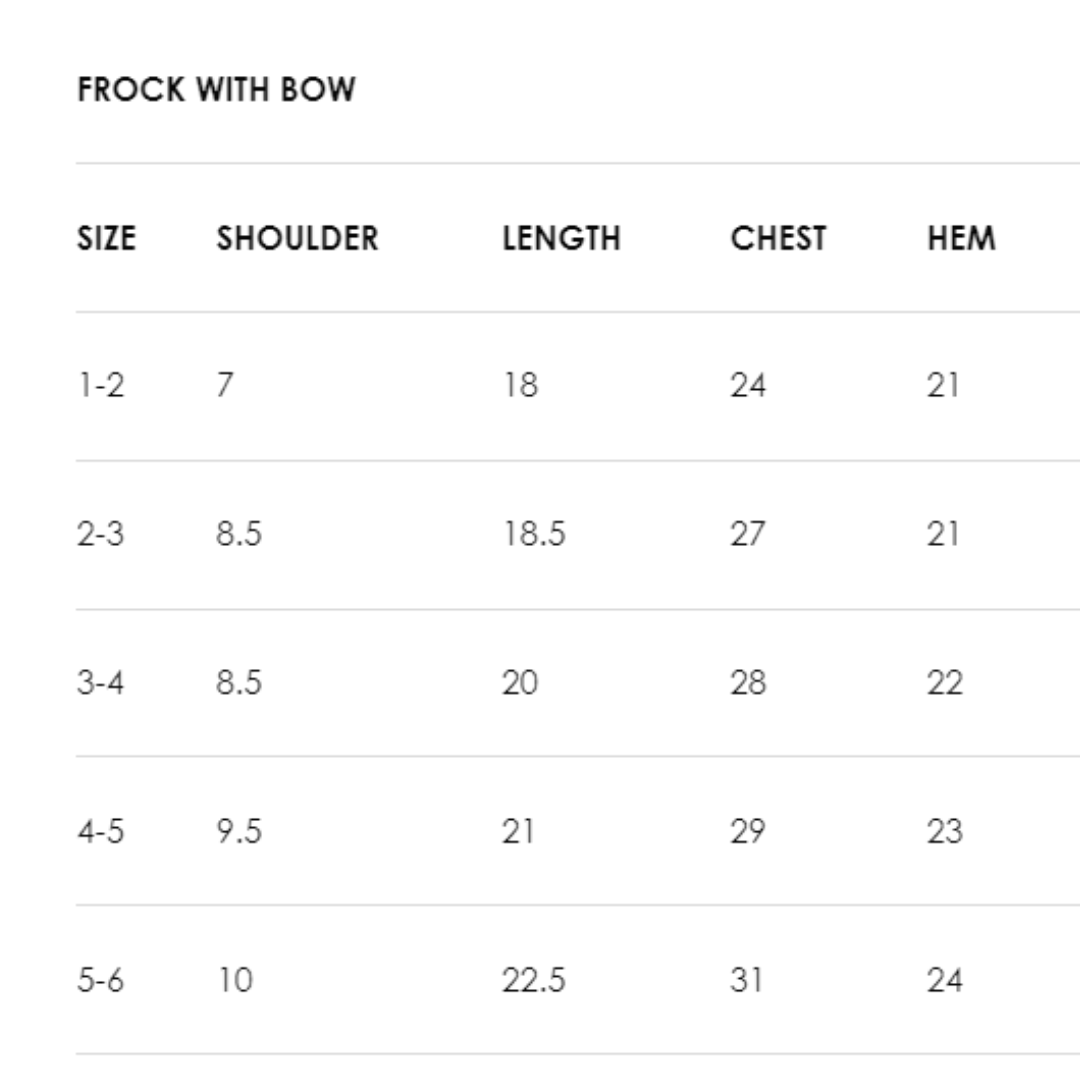This screenshot has width=1080, height=1080.
Task: Select the 3-4 size row label
Action: point(101,683)
